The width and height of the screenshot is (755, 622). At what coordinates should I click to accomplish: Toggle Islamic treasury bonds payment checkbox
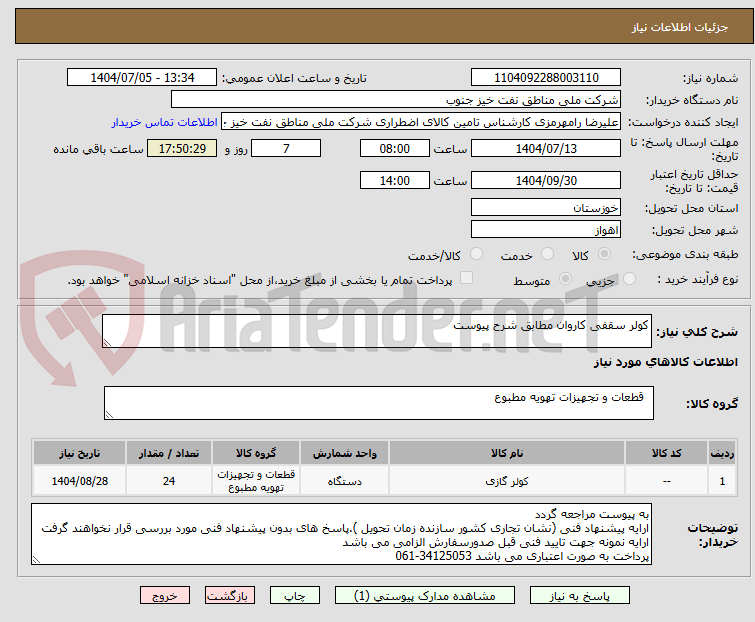point(466,278)
